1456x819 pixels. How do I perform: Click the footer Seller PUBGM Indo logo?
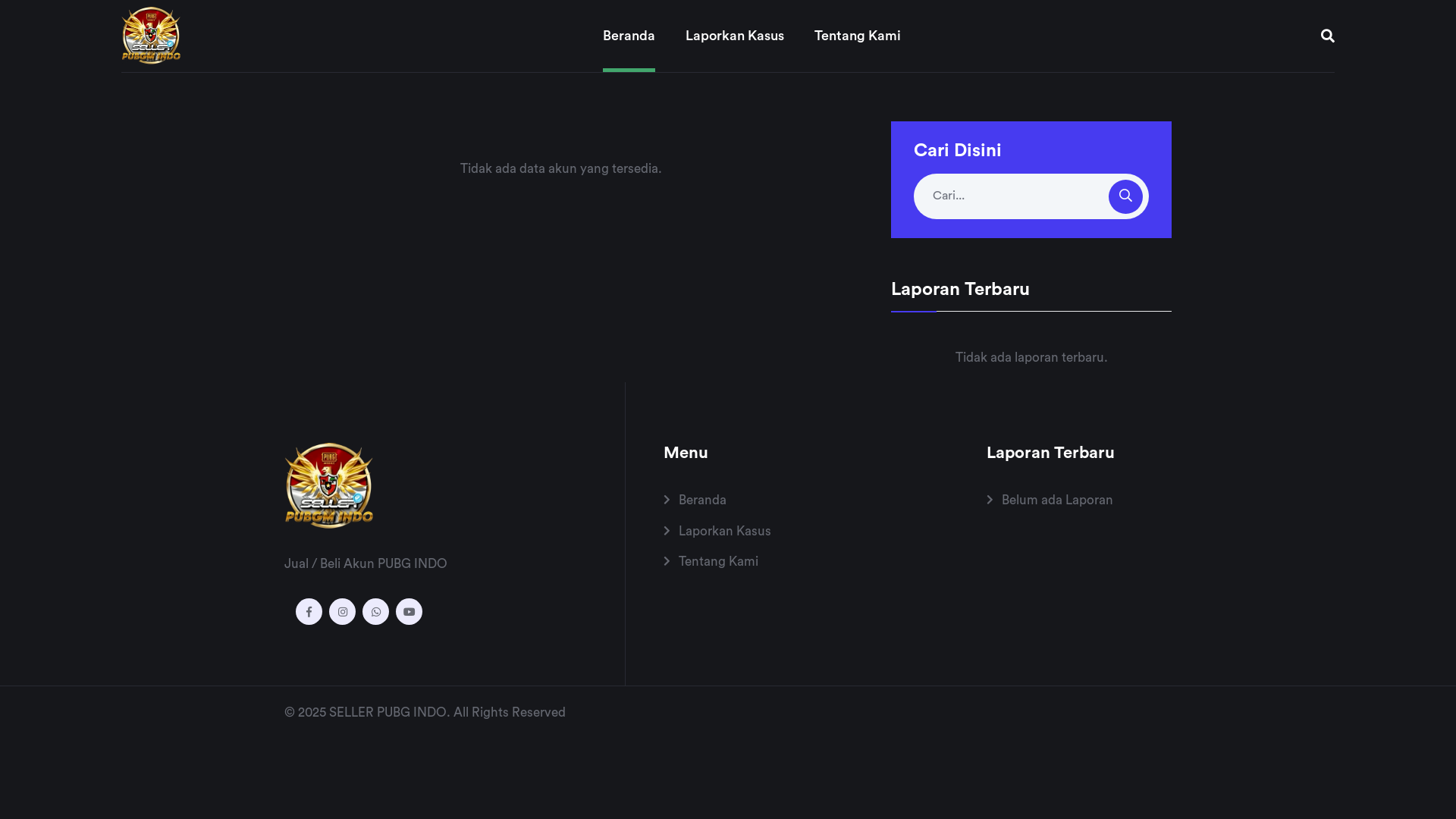329,485
